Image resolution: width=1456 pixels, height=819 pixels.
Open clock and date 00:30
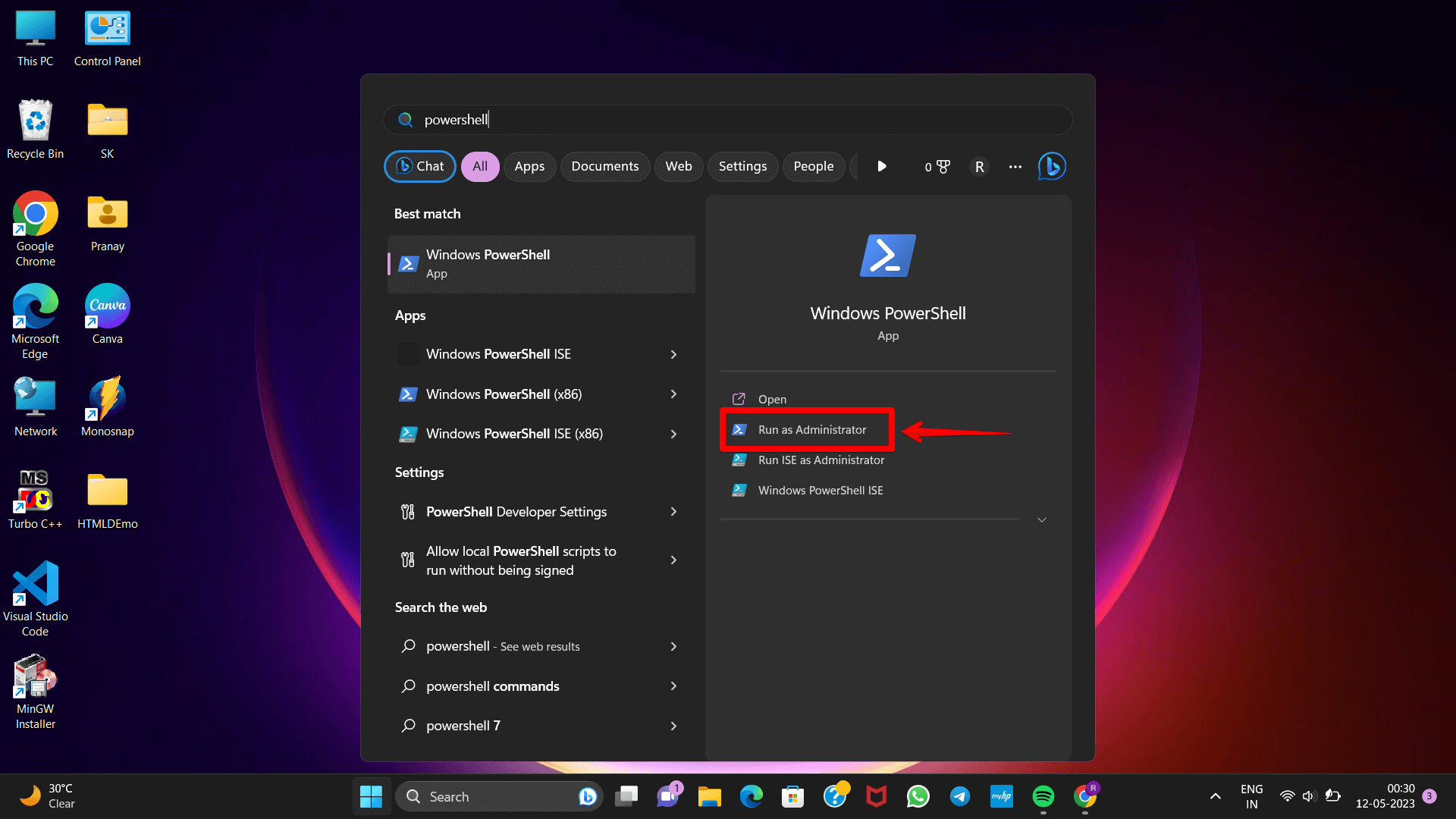(x=1385, y=796)
